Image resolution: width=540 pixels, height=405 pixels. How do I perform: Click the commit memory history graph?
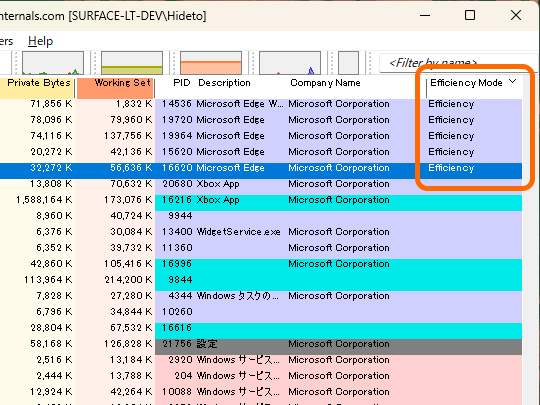tap(132, 63)
